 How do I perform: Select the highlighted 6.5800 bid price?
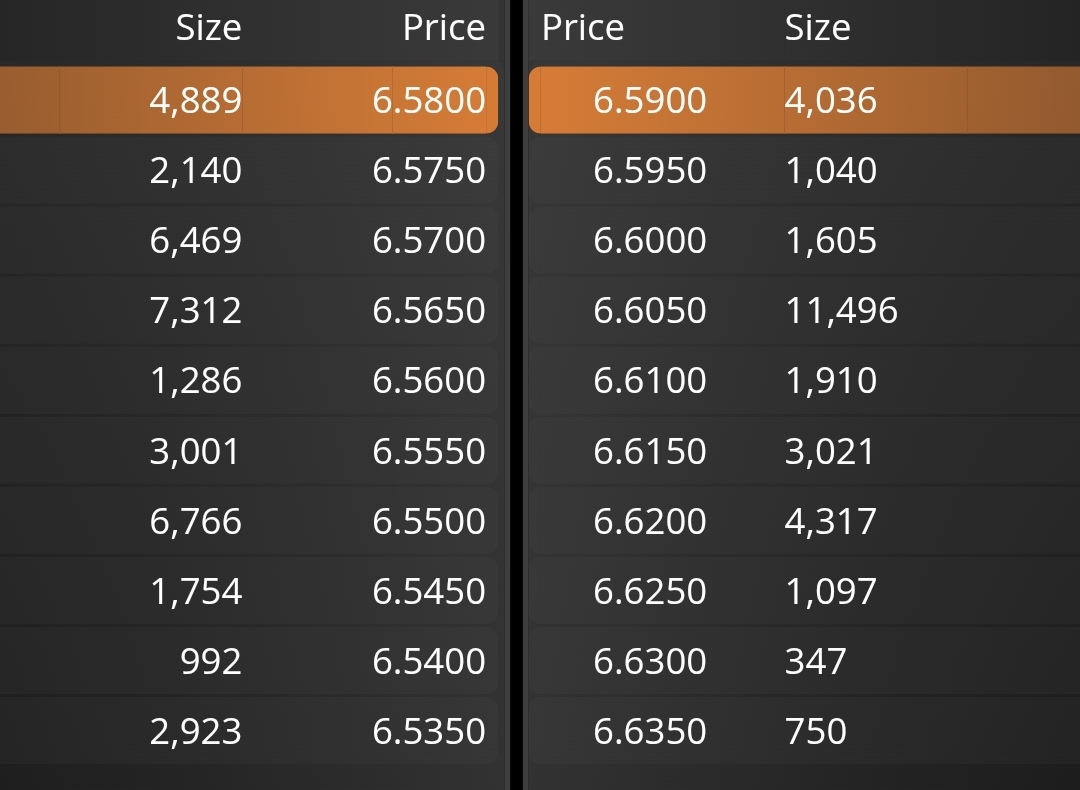click(428, 101)
